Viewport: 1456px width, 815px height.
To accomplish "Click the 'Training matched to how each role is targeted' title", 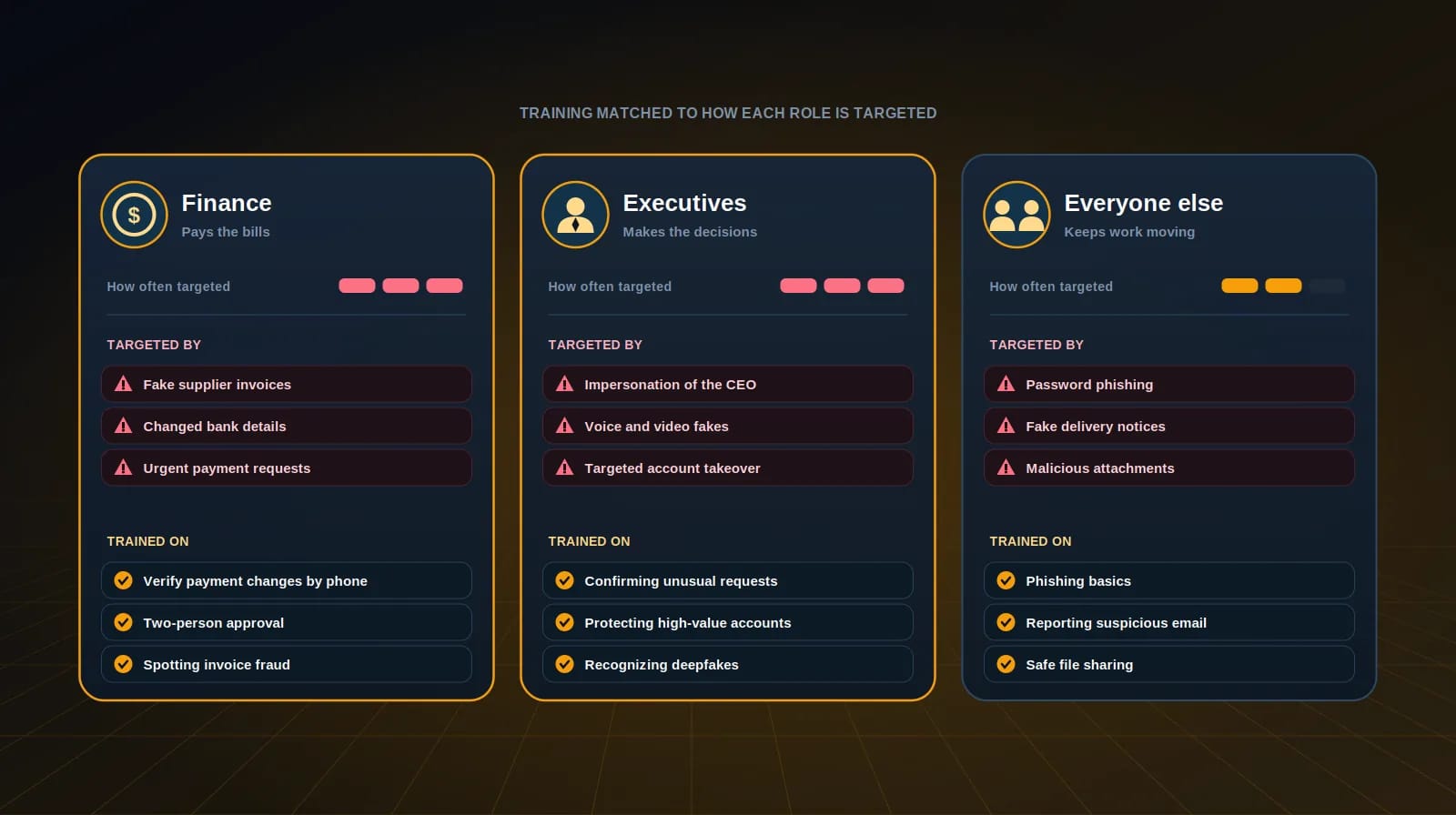I will pyautogui.click(x=728, y=113).
